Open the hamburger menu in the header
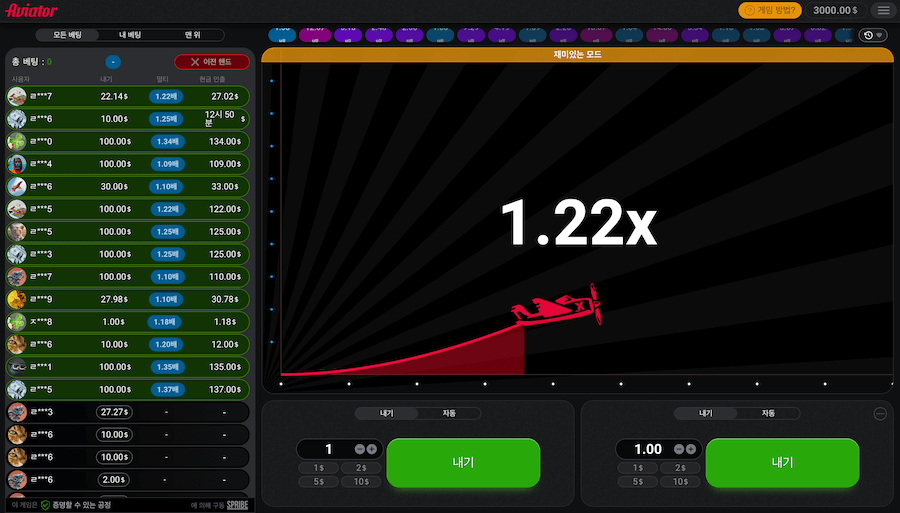Screen dimensions: 900x513 [883, 10]
